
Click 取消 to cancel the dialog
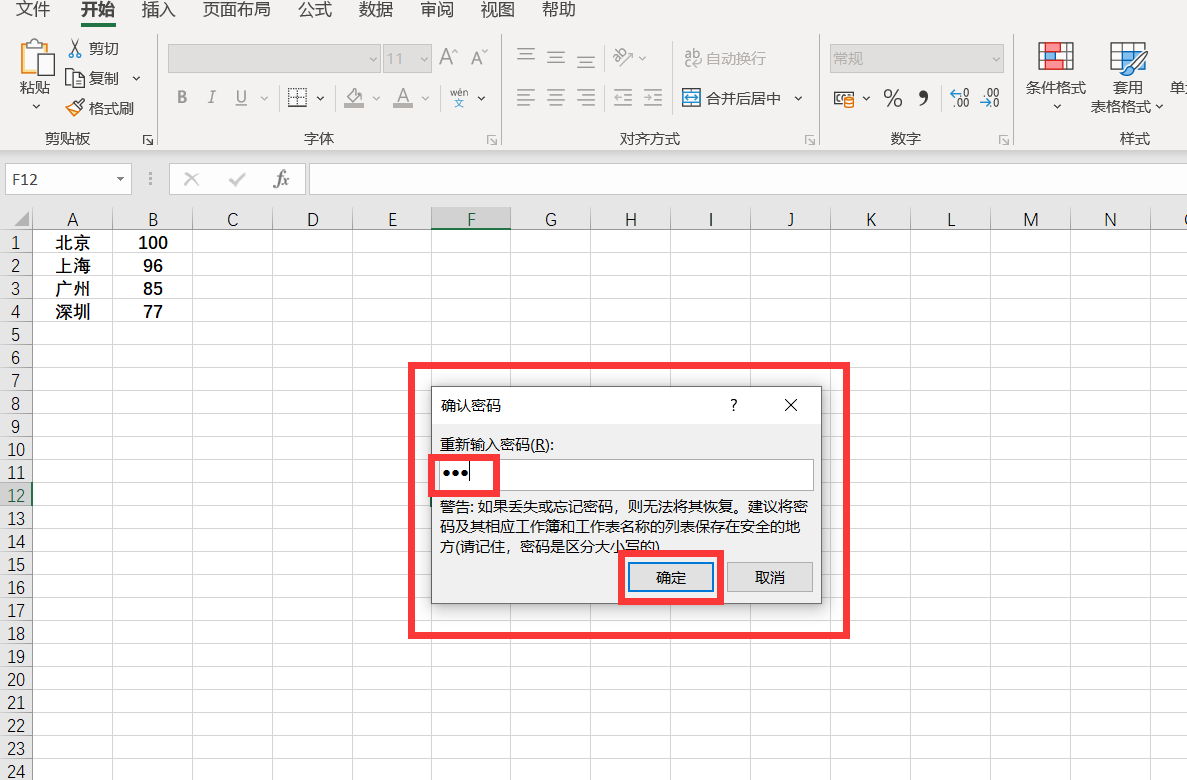pyautogui.click(x=770, y=577)
